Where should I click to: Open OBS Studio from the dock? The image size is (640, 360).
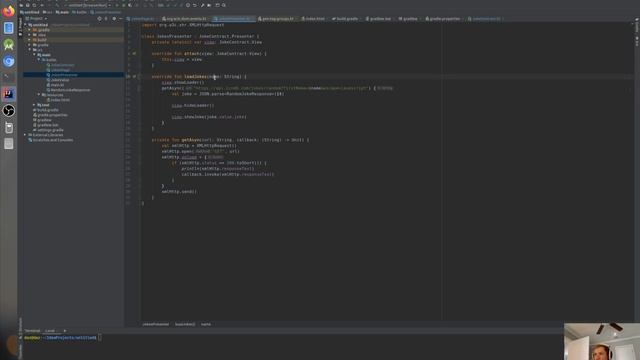click(8, 111)
